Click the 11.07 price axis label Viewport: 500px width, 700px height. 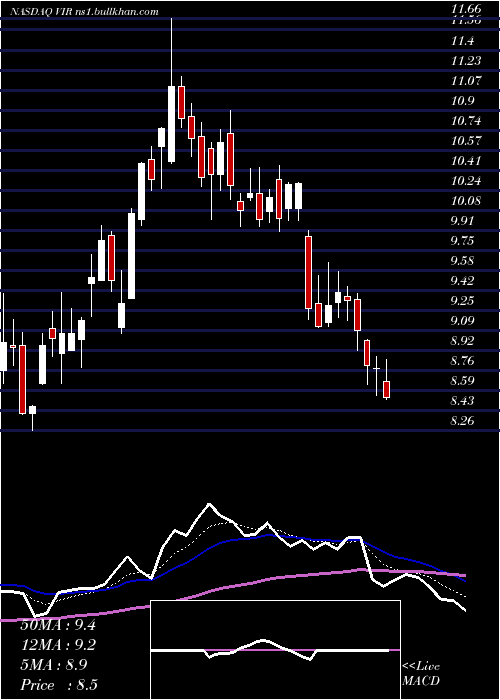466,81
